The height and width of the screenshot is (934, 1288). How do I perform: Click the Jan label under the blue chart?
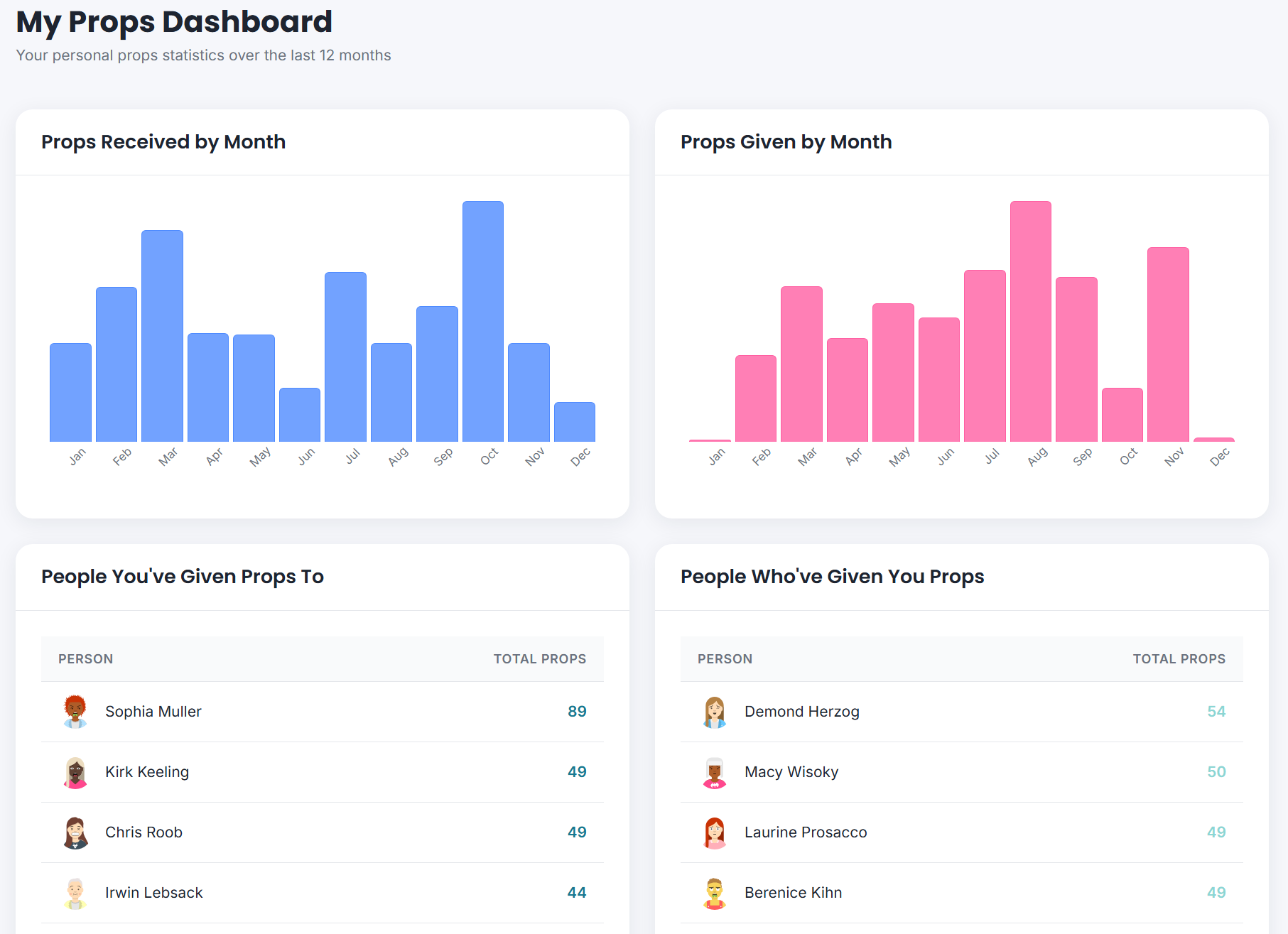click(x=77, y=455)
